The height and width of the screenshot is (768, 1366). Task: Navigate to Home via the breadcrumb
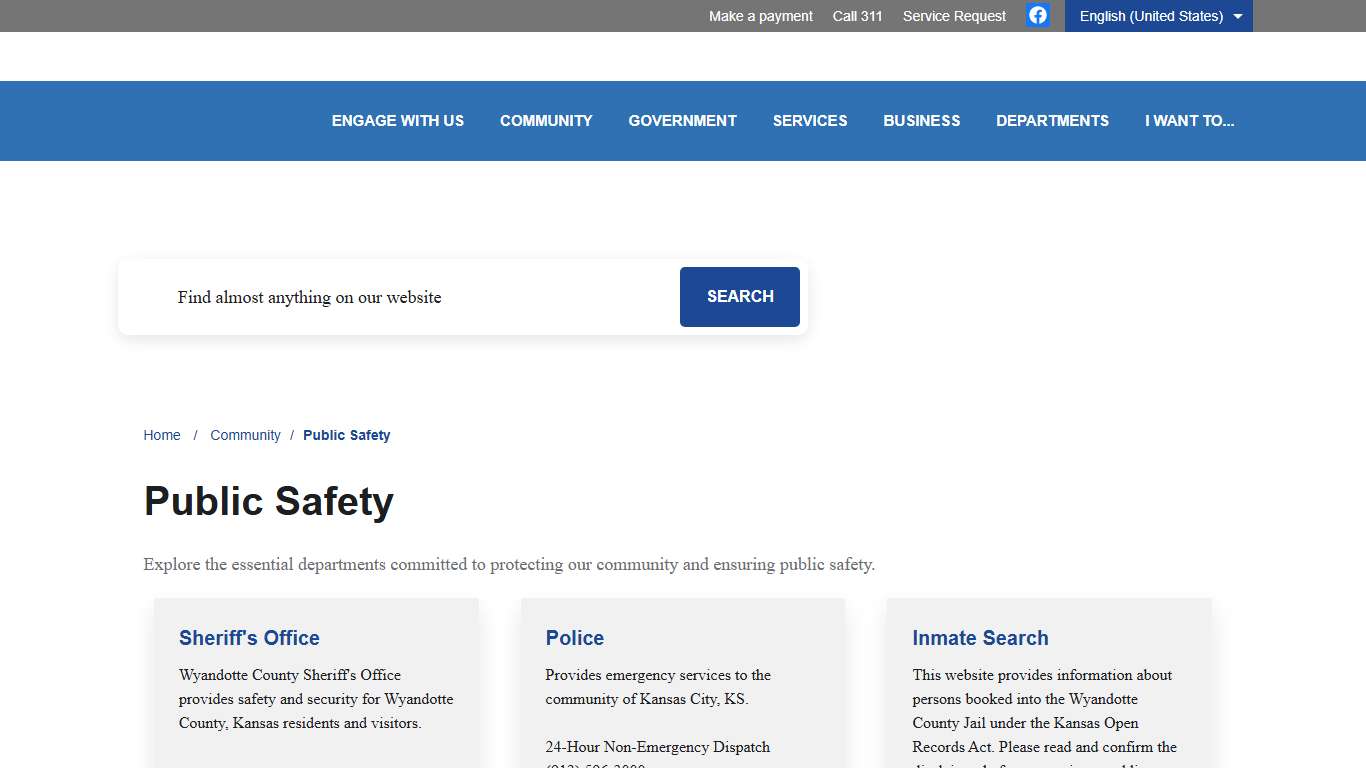162,434
